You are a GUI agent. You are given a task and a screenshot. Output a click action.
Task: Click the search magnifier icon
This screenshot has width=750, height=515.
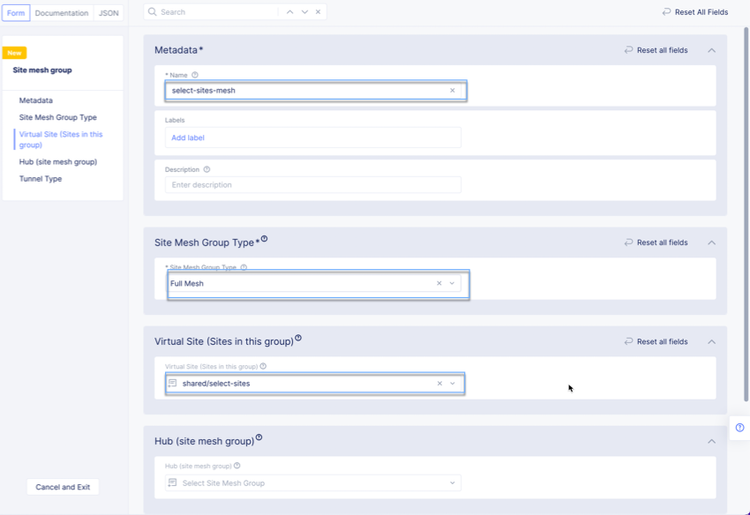tap(152, 12)
